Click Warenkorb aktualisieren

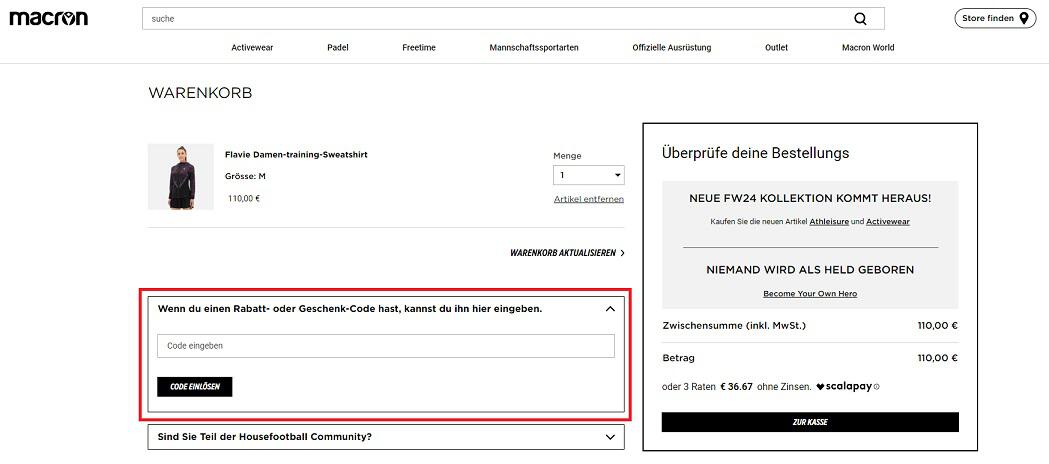tap(563, 253)
